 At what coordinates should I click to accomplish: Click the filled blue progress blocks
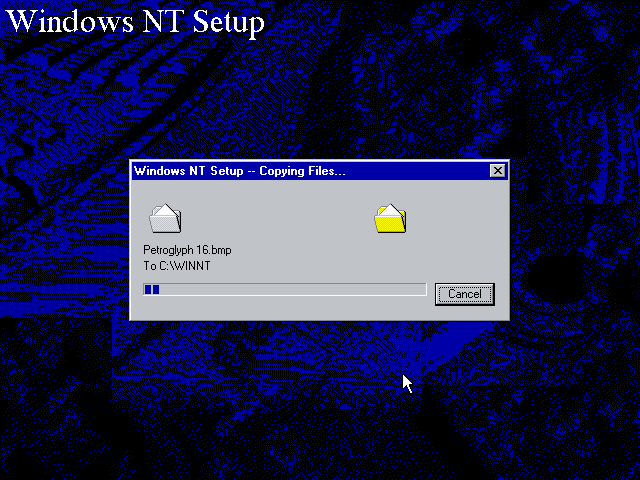pyautogui.click(x=152, y=290)
